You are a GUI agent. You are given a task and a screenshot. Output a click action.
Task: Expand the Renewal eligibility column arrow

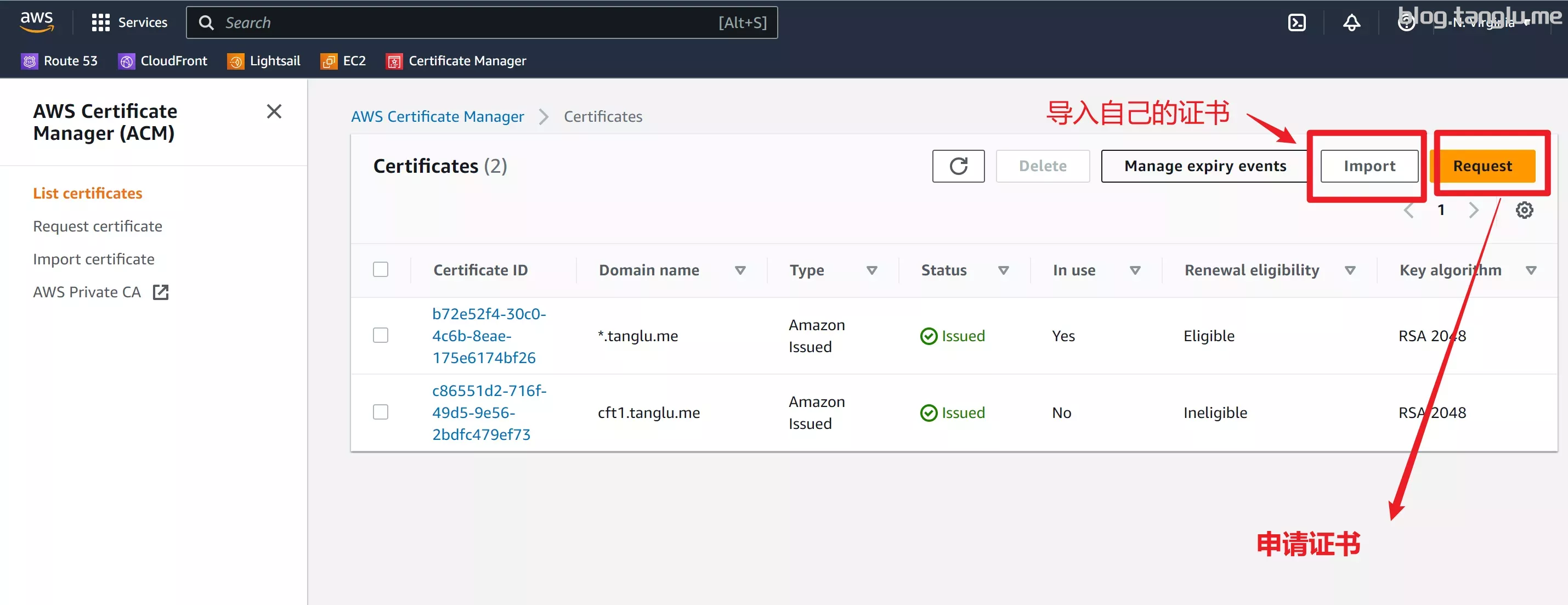tap(1350, 270)
